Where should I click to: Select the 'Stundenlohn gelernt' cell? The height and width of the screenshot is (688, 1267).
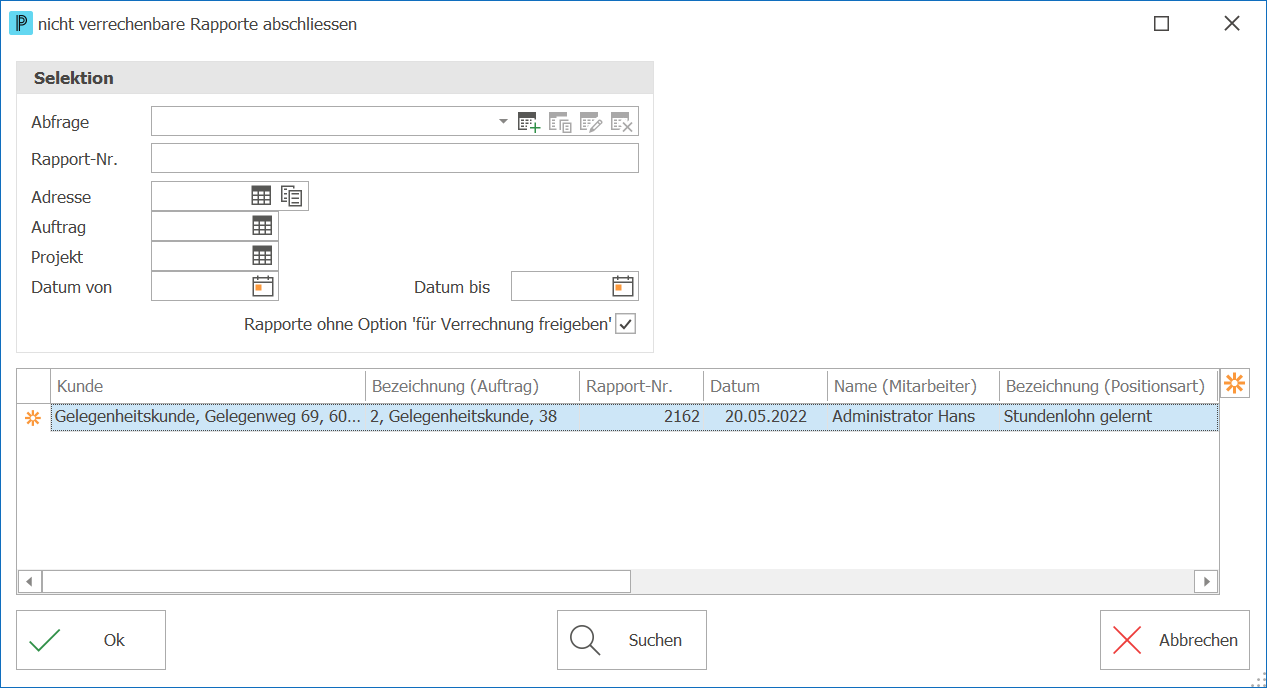pos(1108,416)
